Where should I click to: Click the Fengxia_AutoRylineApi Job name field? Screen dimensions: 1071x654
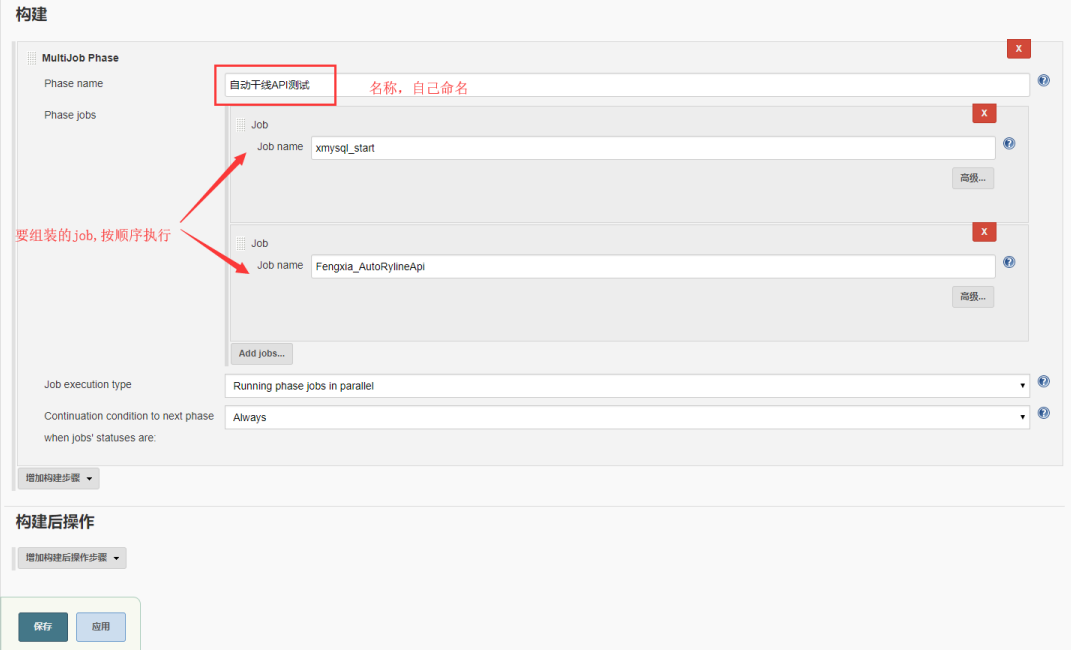[653, 267]
